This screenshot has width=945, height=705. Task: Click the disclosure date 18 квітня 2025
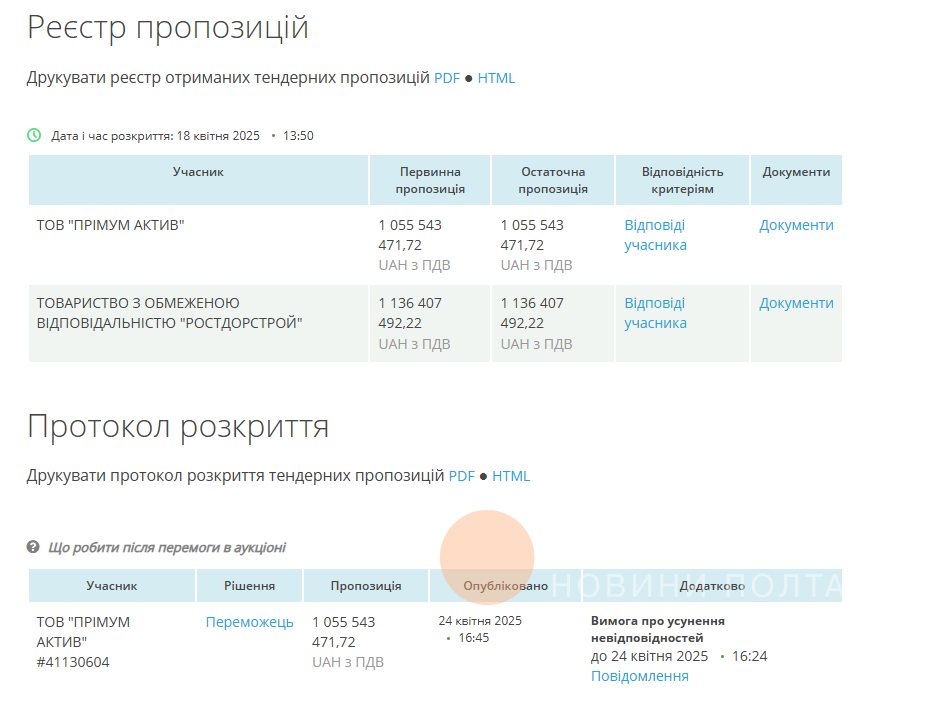click(218, 136)
